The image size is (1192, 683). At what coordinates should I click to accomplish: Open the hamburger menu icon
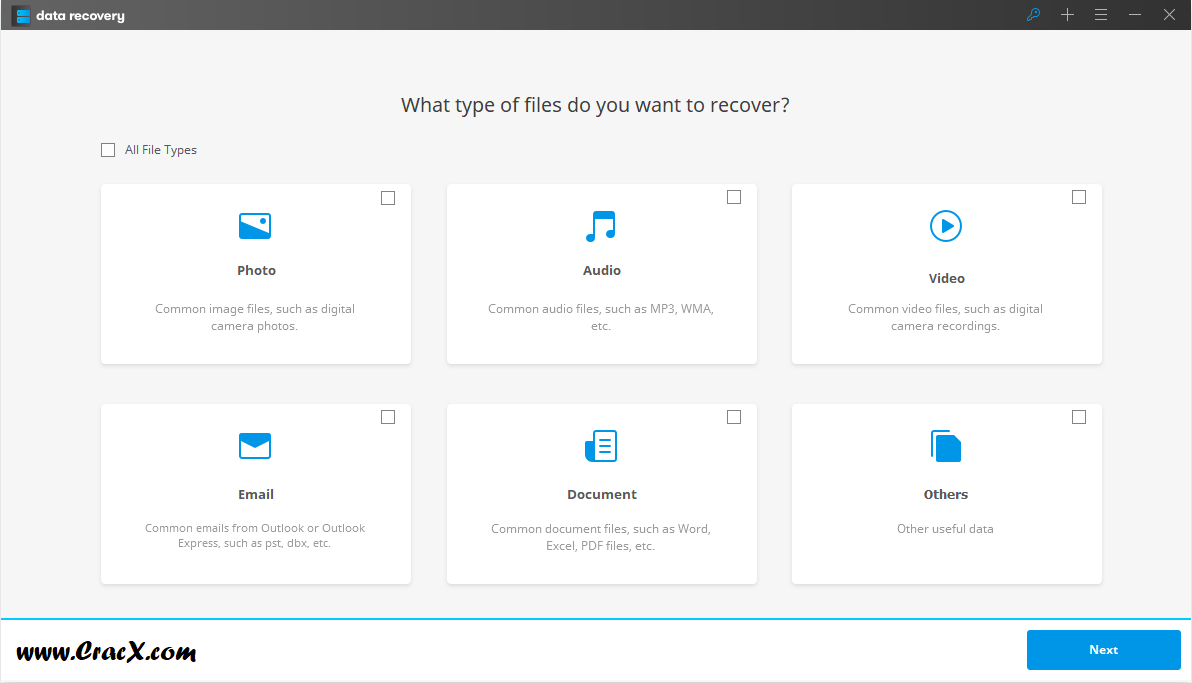click(1101, 14)
